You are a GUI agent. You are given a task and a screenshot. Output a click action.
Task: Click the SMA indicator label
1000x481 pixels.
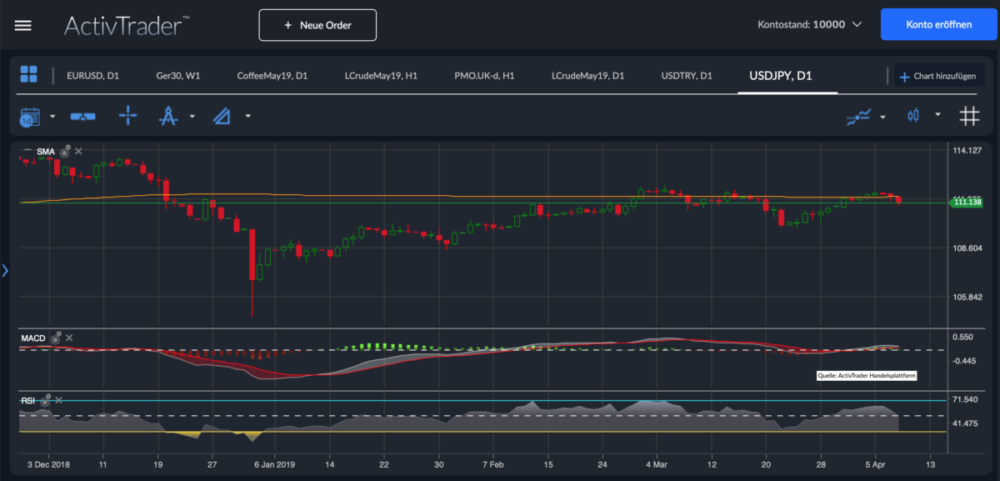46,151
